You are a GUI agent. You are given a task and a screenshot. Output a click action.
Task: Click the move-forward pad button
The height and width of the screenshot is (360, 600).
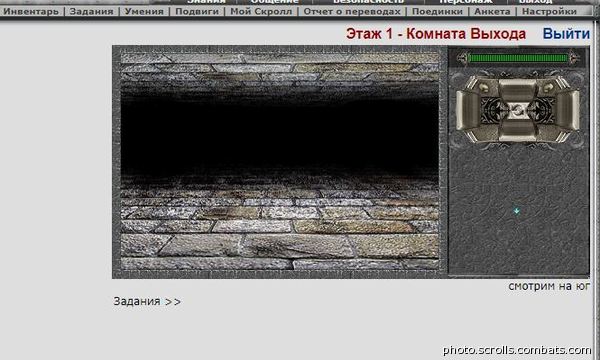517,90
